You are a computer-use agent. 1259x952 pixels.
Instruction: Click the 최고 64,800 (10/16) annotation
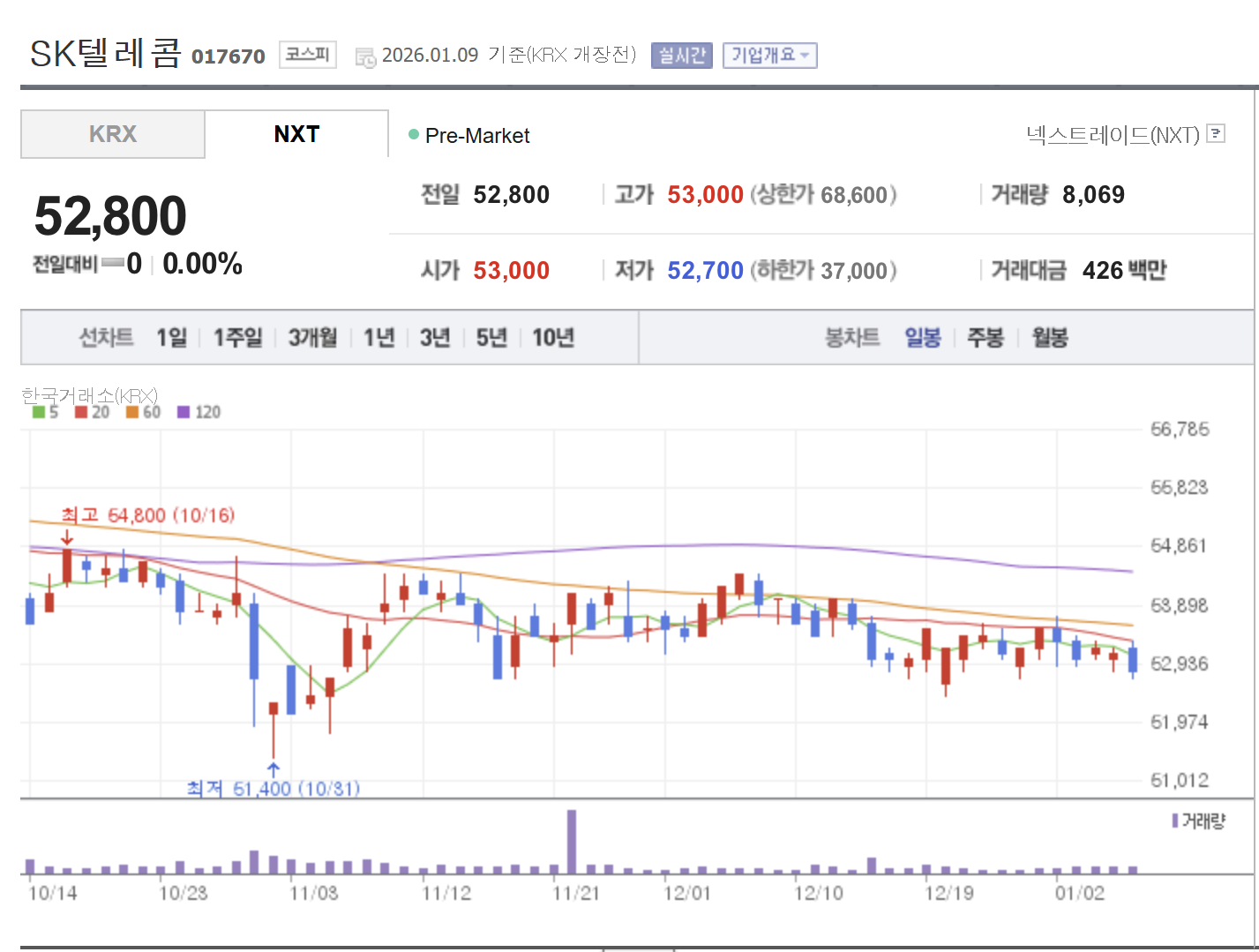pyautogui.click(x=147, y=515)
